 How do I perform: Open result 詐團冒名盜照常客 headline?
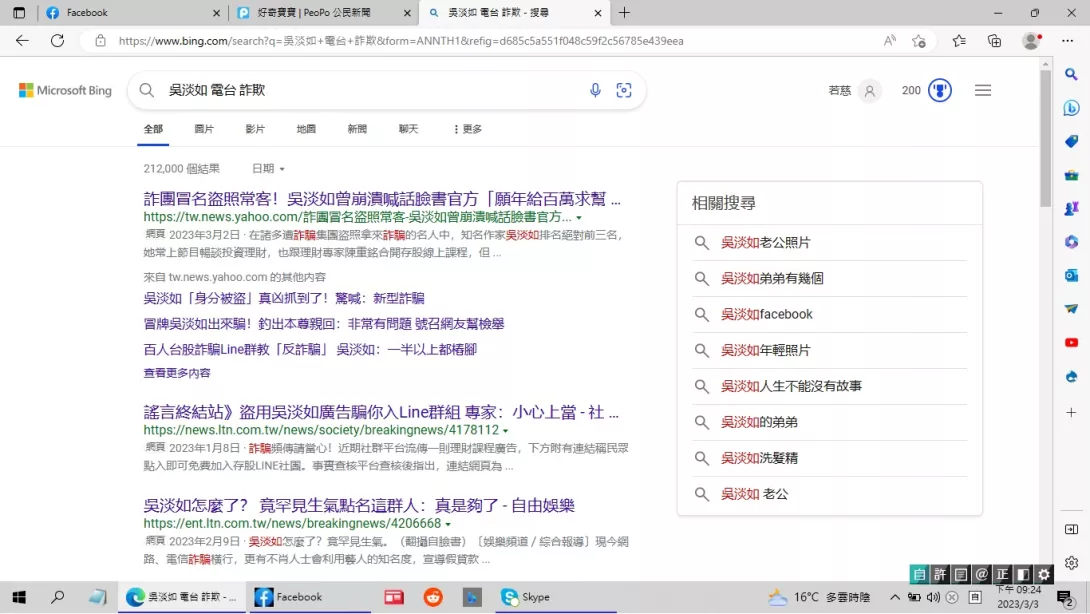pyautogui.click(x=382, y=199)
